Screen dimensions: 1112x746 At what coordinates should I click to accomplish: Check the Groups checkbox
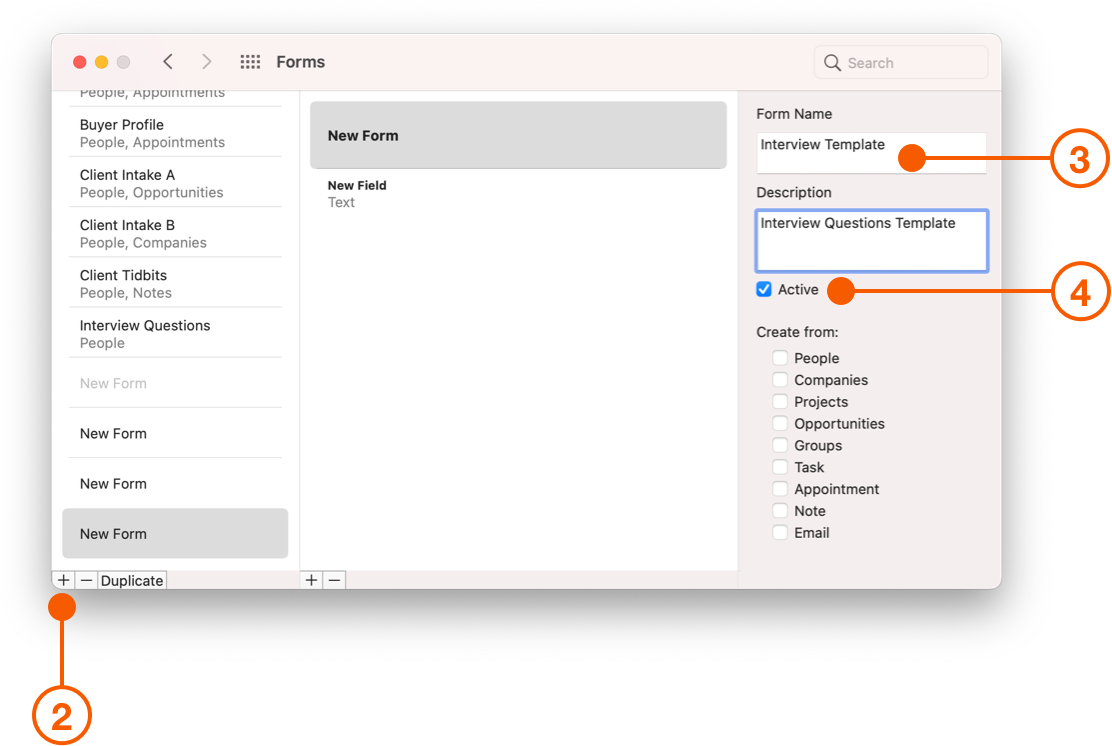pos(780,445)
